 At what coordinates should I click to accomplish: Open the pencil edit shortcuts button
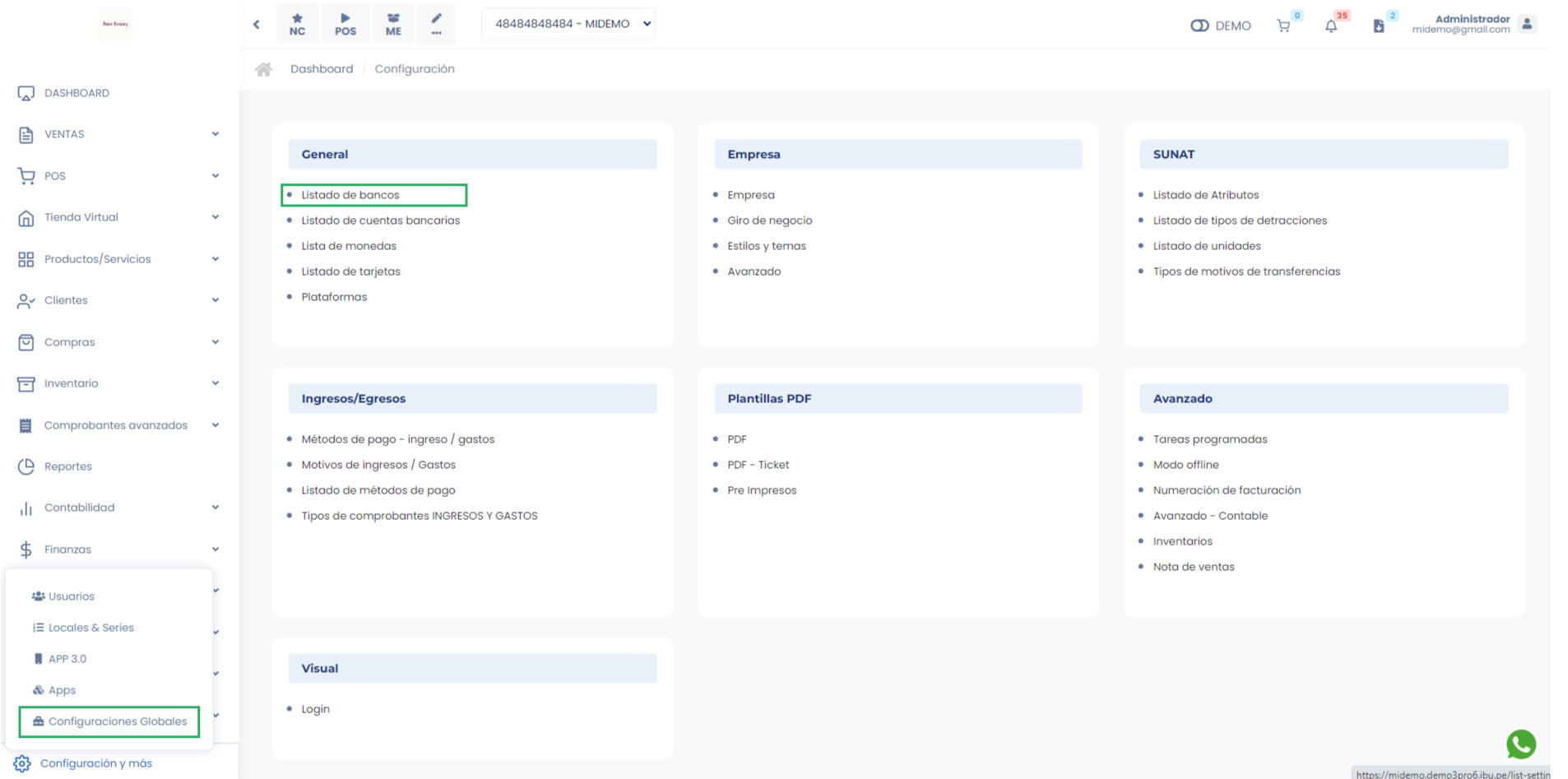[437, 24]
